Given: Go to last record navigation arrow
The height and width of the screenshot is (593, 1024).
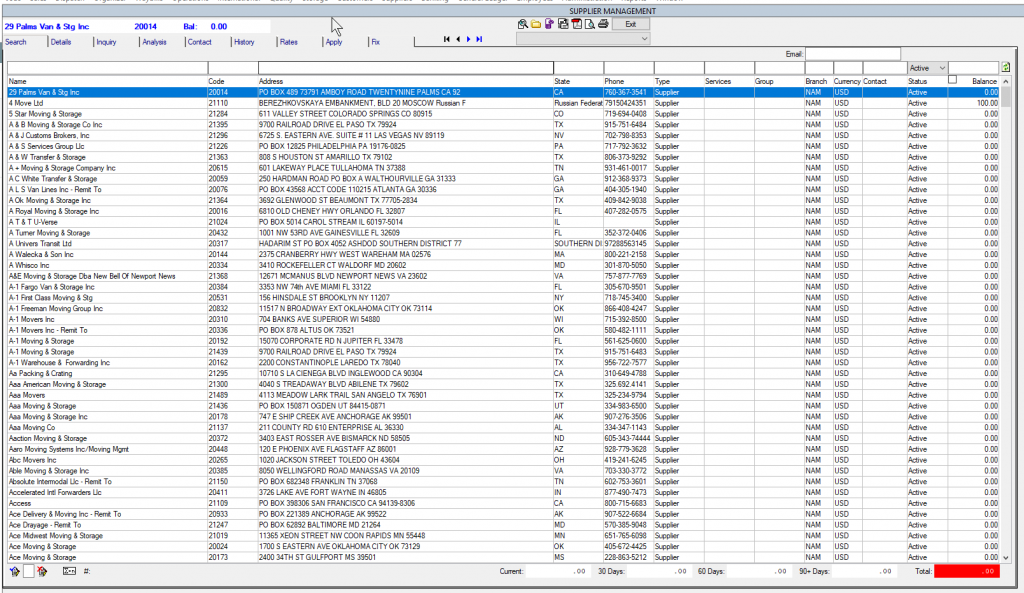Looking at the screenshot, I should [479, 39].
